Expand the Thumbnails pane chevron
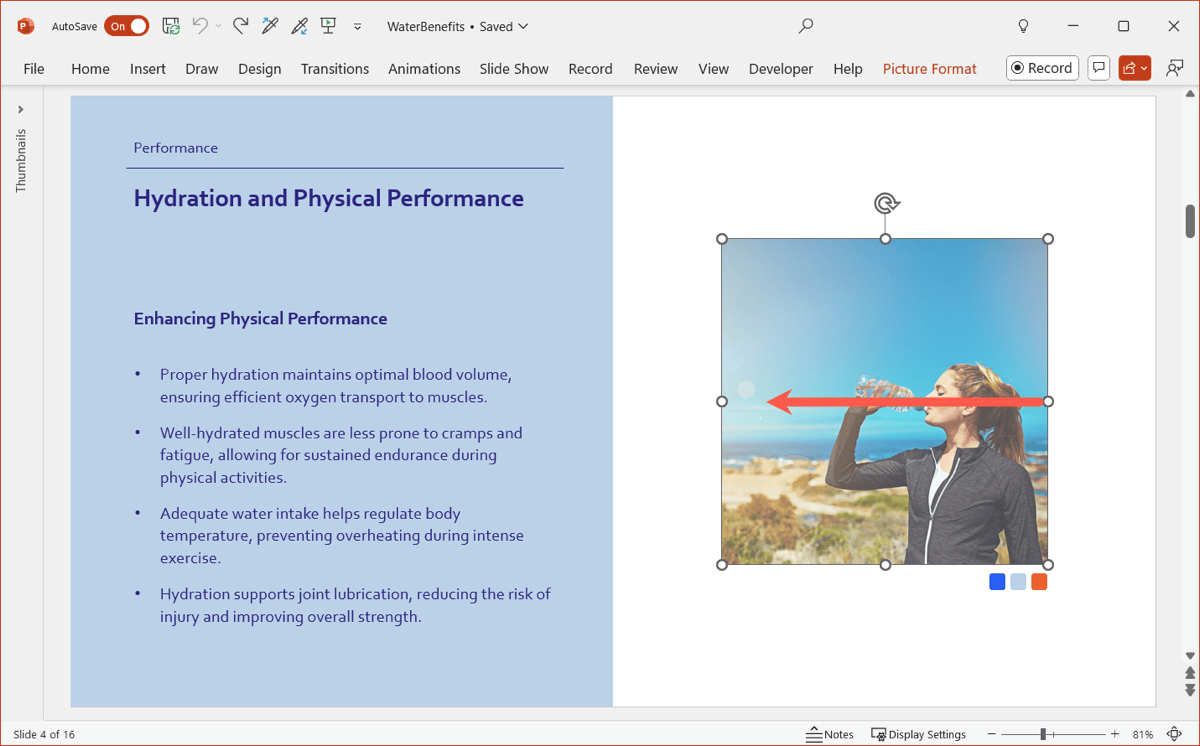Viewport: 1200px width, 746px height. pyautogui.click(x=21, y=110)
